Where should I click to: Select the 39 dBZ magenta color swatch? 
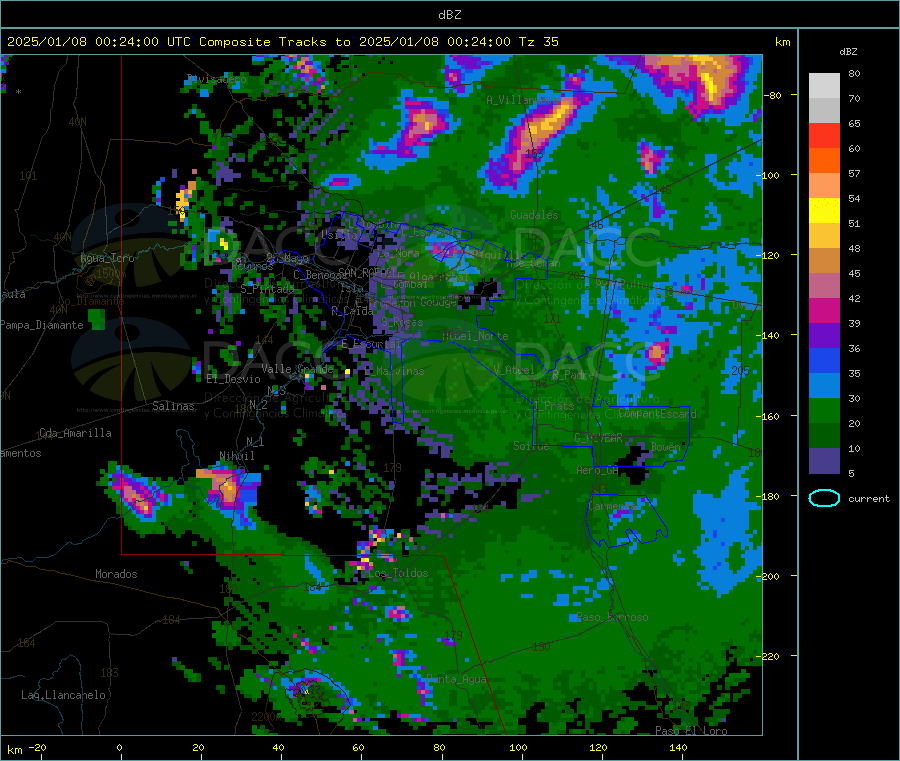point(824,310)
